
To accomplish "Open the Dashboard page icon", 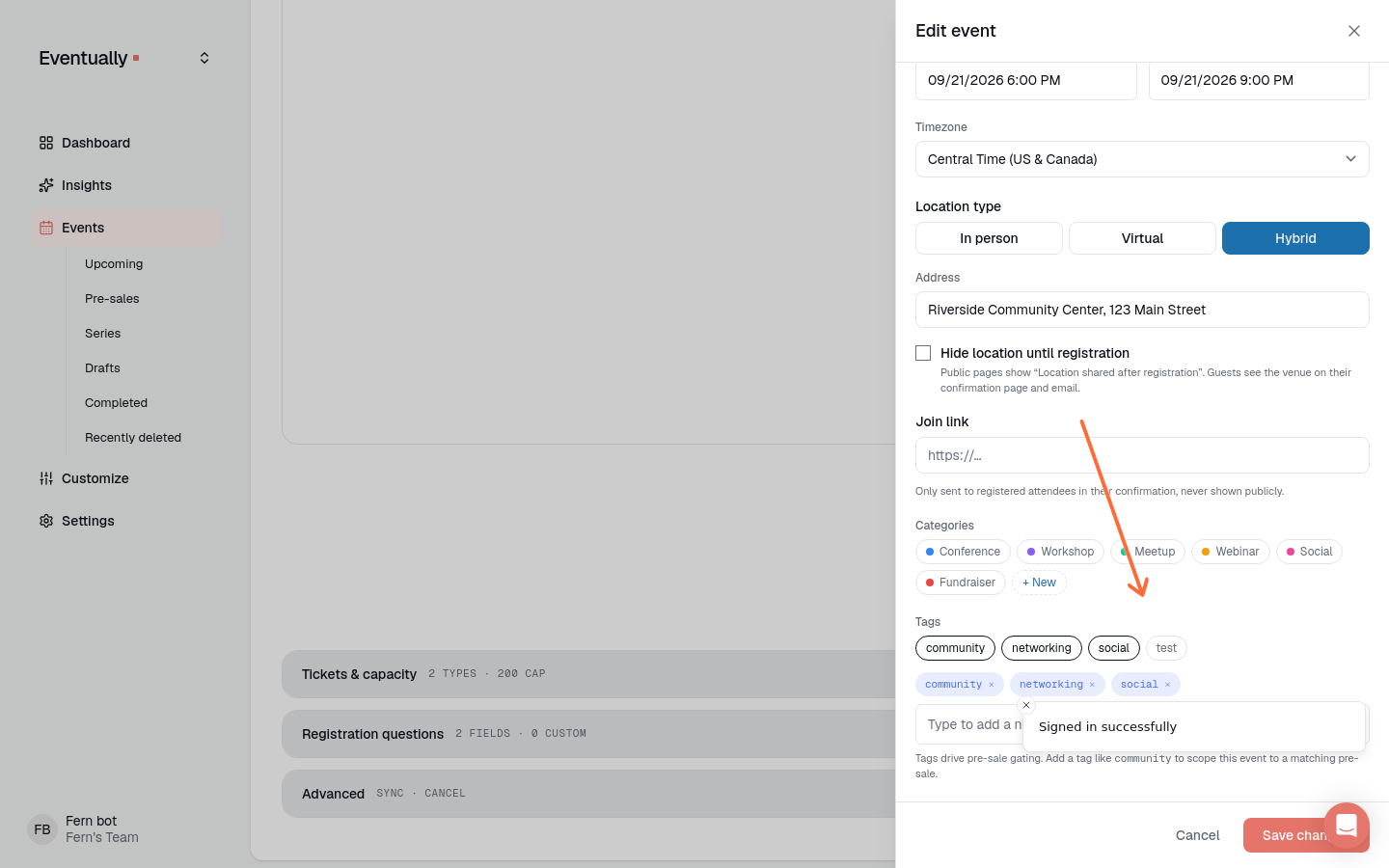I will tap(46, 143).
